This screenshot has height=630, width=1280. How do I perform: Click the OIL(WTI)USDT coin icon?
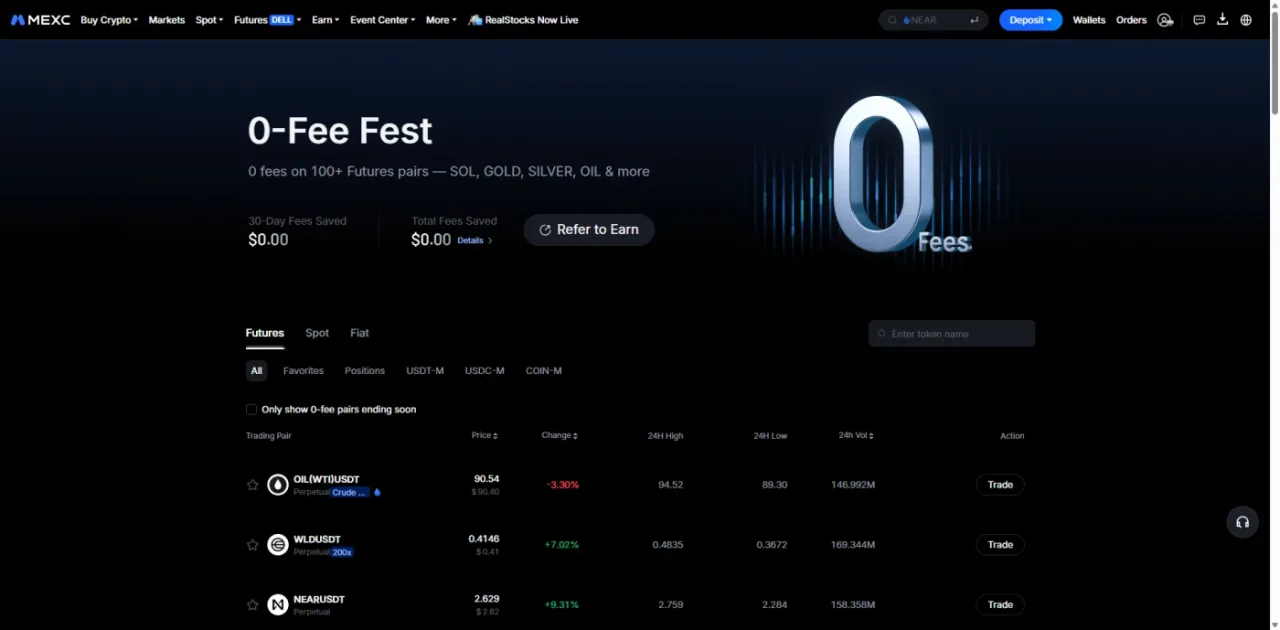click(x=278, y=485)
